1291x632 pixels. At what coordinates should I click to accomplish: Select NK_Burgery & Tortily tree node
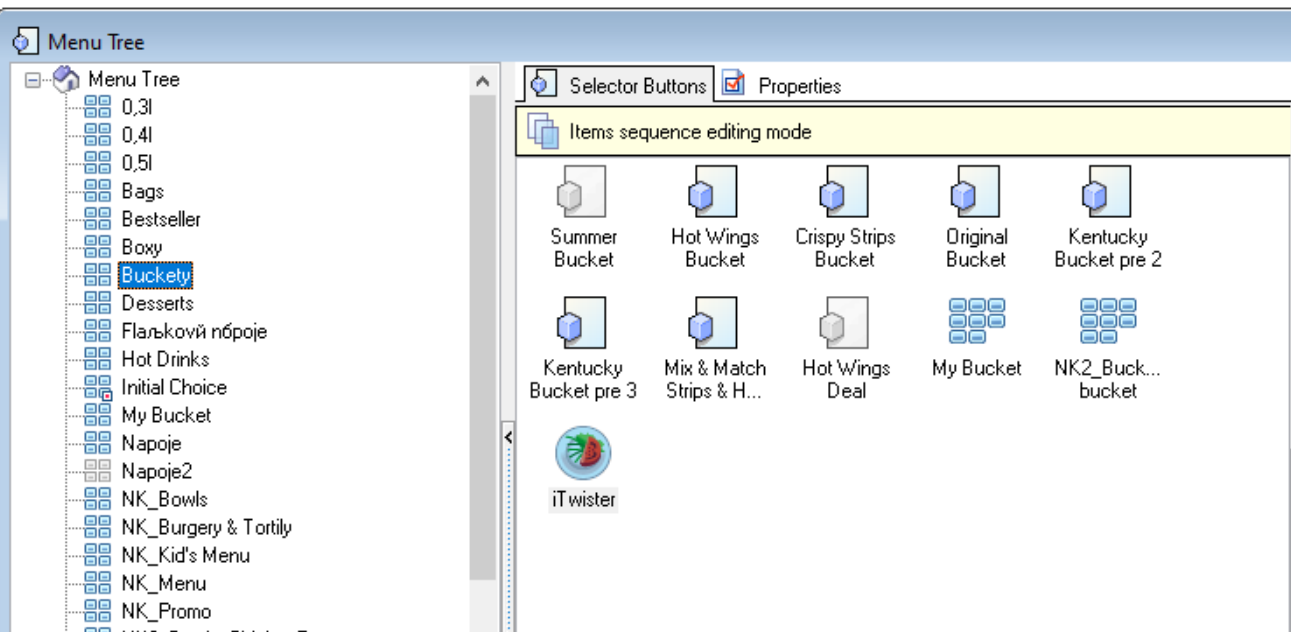[206, 527]
